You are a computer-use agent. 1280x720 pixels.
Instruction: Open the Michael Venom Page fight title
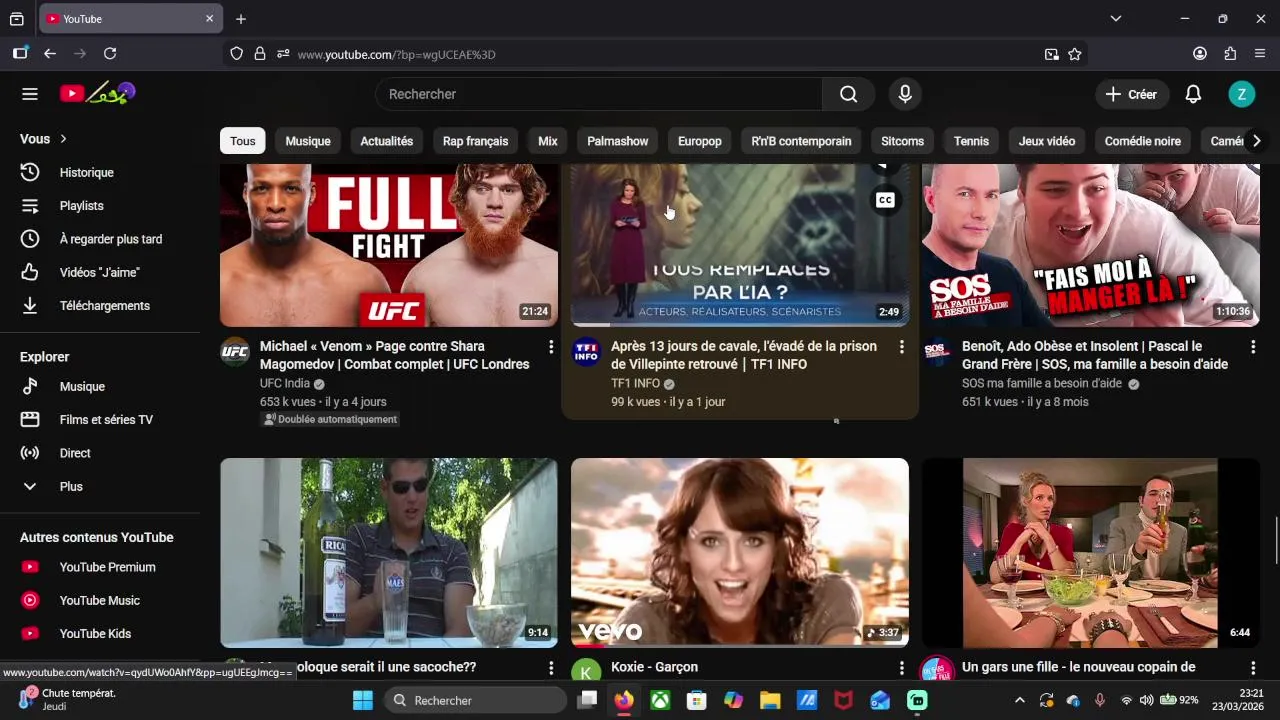(395, 355)
